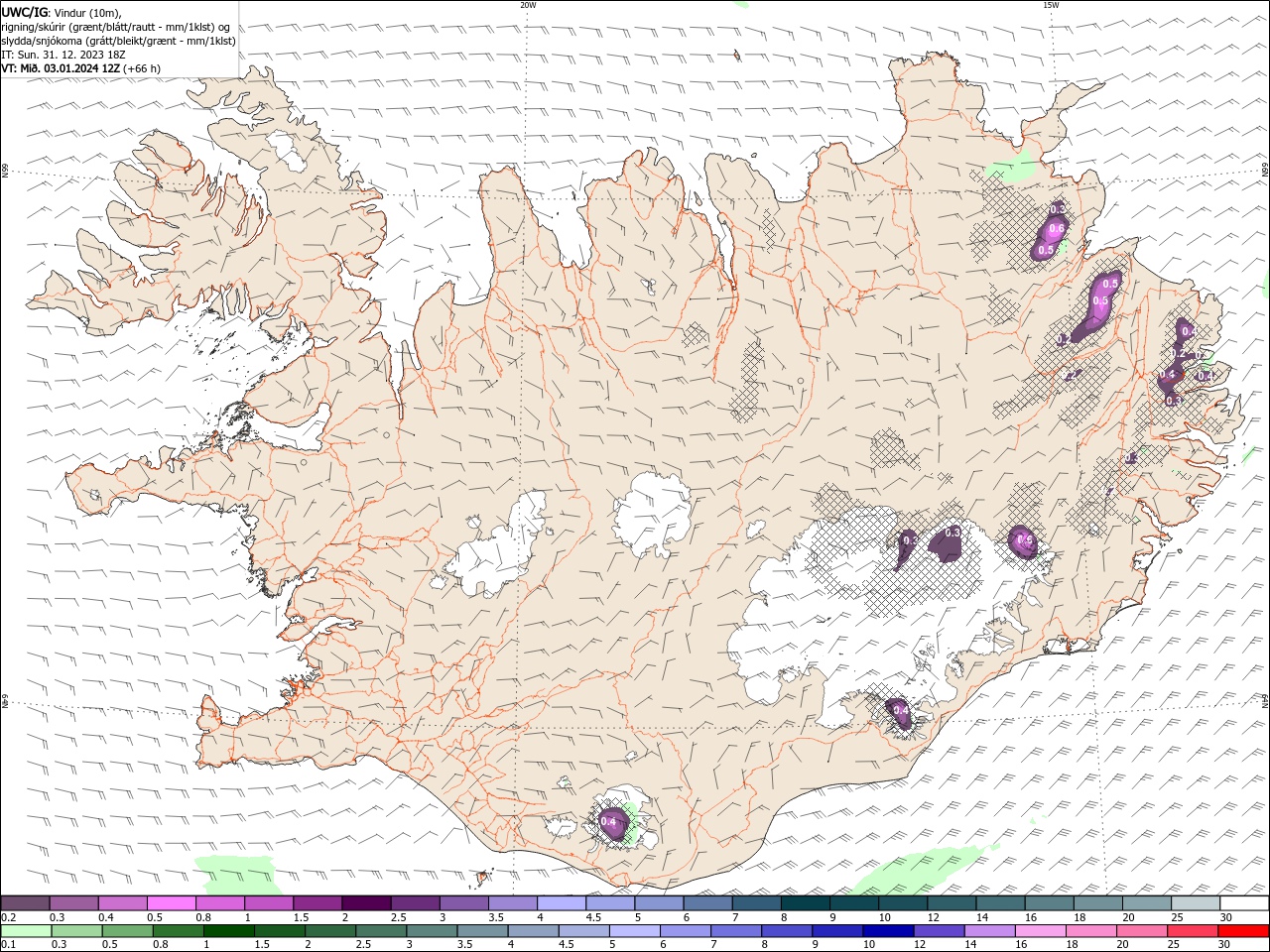Choose the deep blue 10 swatch in bottom legend row
The image size is (1270, 952).
(888, 931)
